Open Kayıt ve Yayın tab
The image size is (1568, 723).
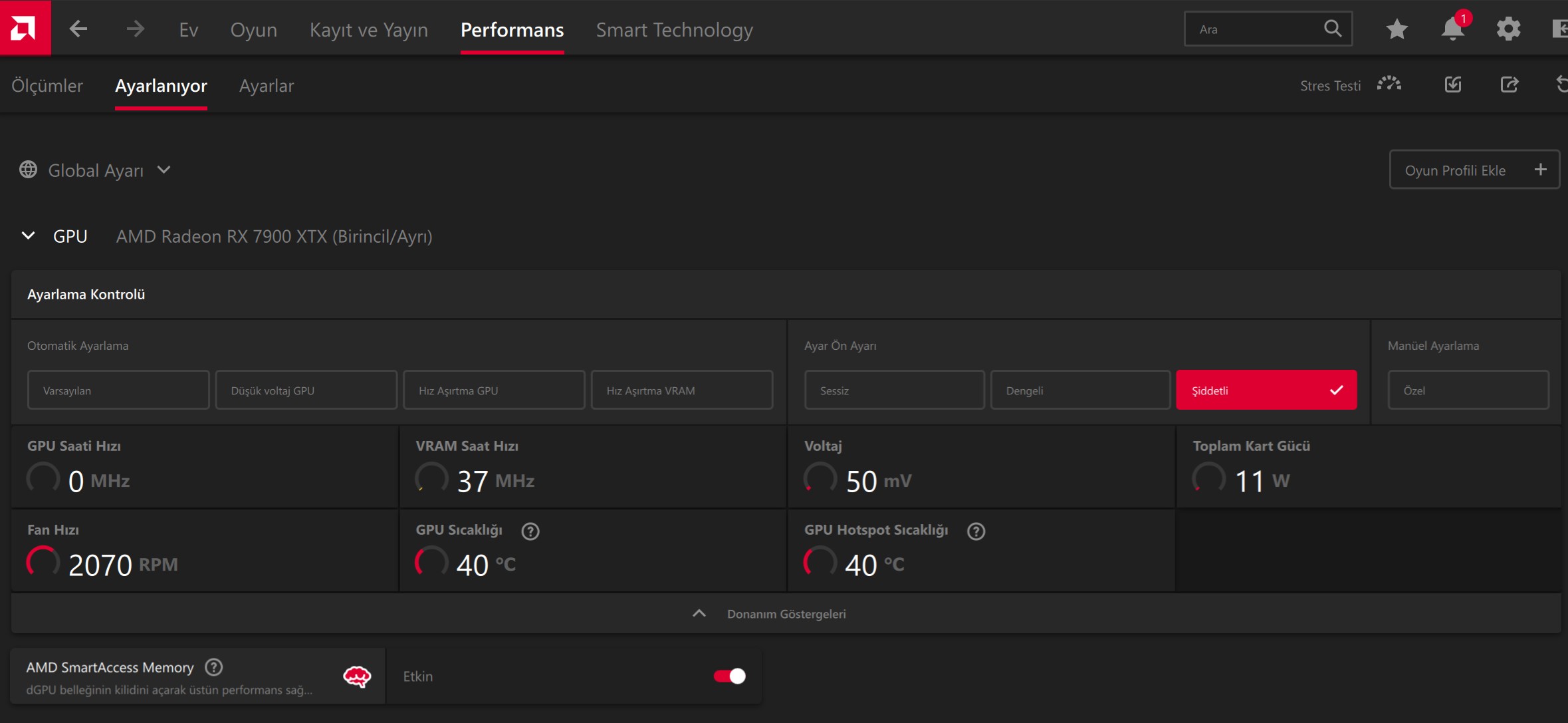coord(369,29)
